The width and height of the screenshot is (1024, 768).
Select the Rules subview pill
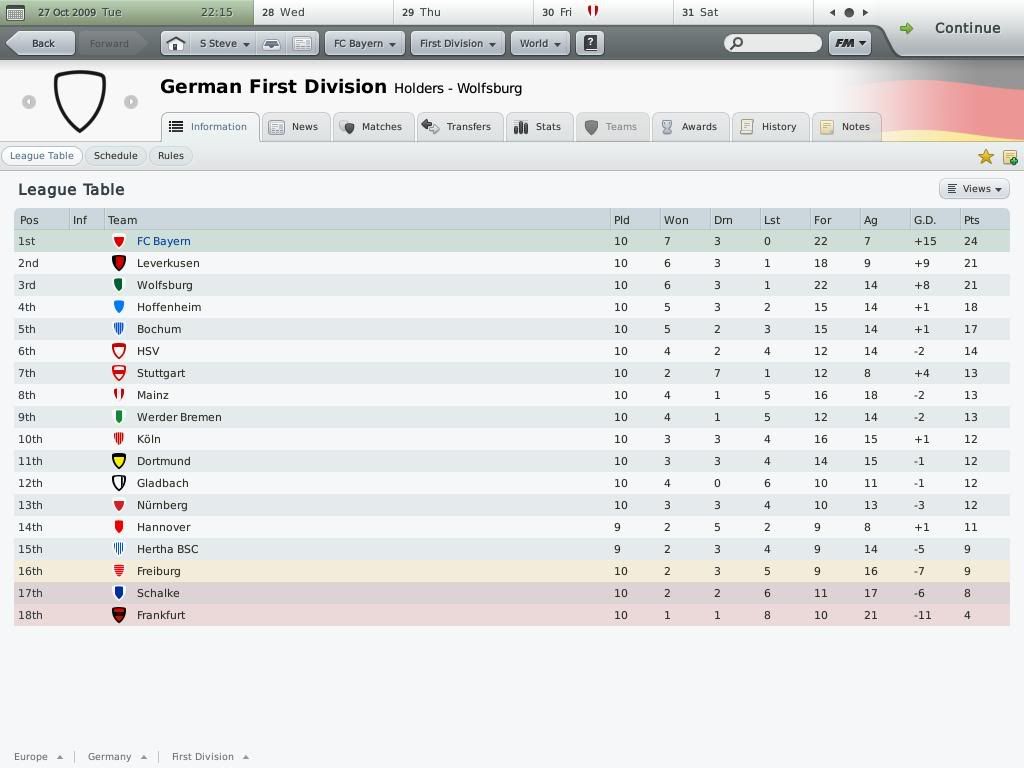(x=170, y=155)
